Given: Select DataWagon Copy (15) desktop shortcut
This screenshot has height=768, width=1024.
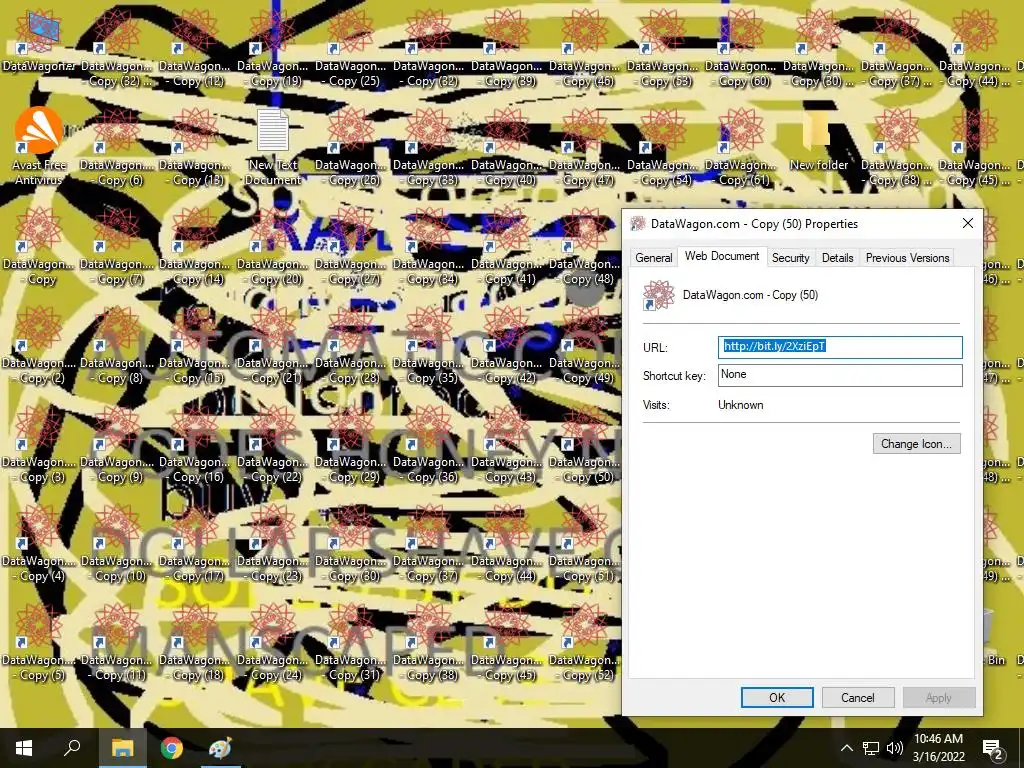Looking at the screenshot, I should point(195,344).
